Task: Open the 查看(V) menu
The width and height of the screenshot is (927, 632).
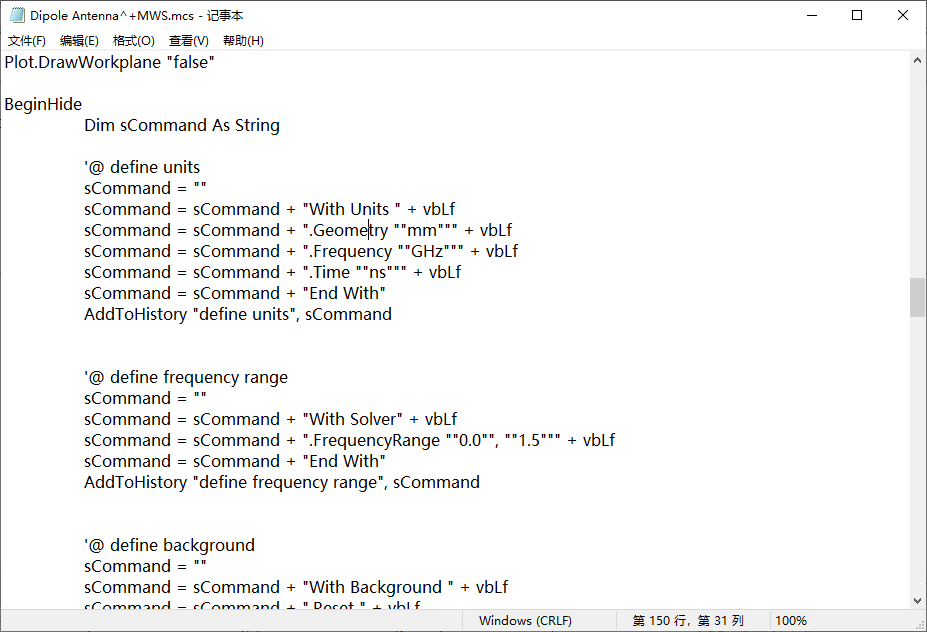Action: tap(188, 40)
